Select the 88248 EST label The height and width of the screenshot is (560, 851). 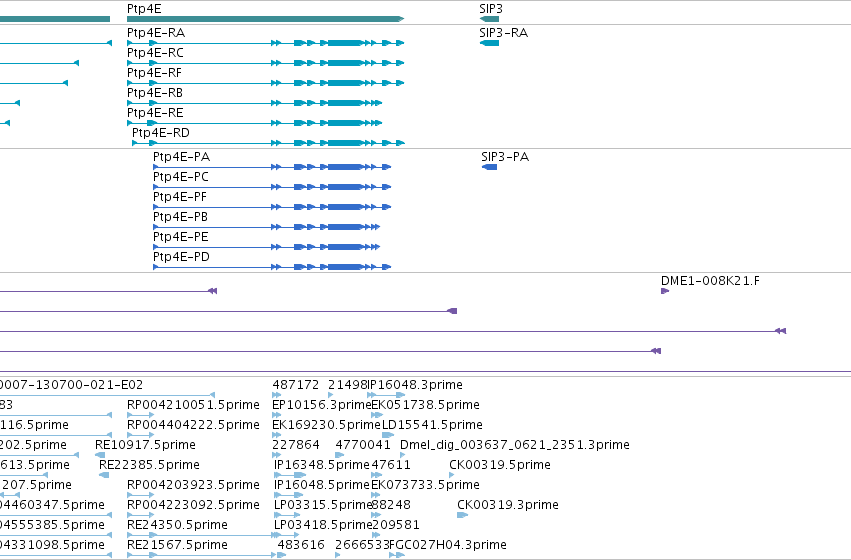coord(391,505)
